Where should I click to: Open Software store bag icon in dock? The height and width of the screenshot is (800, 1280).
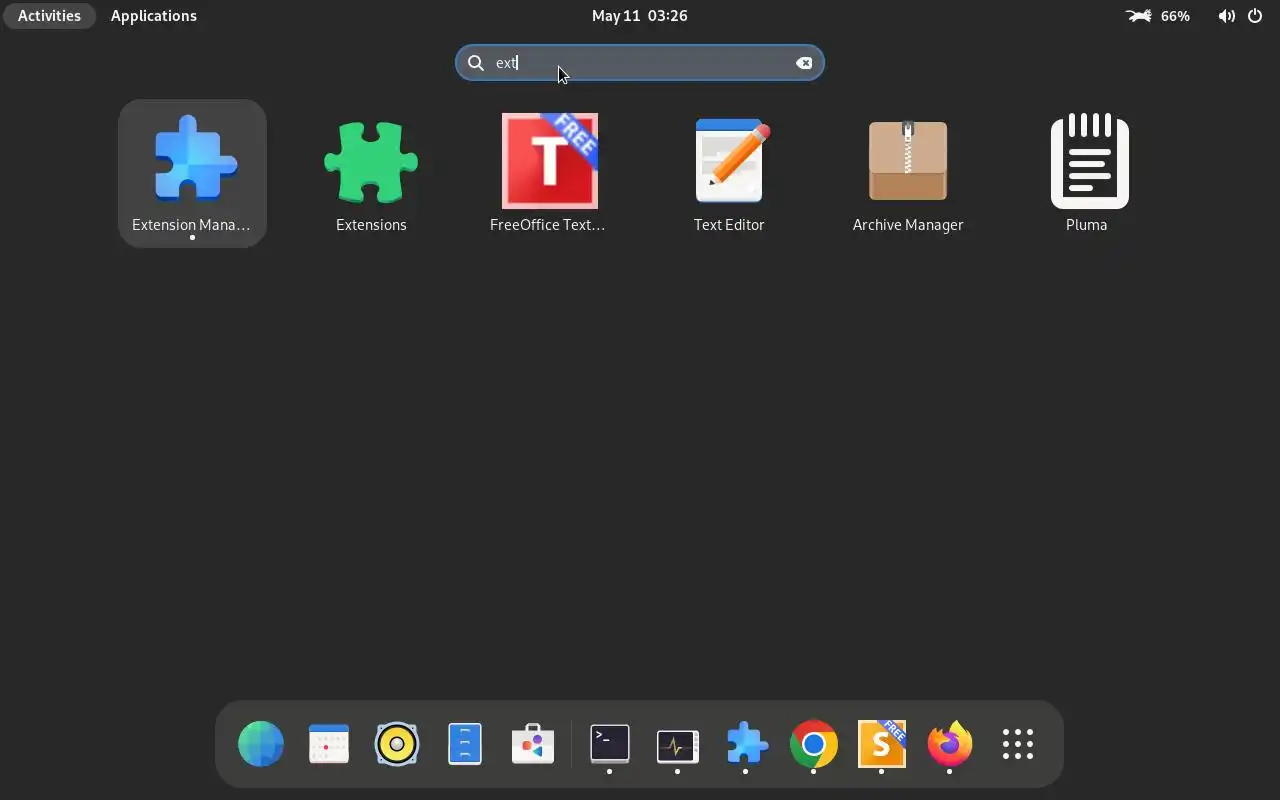533,745
